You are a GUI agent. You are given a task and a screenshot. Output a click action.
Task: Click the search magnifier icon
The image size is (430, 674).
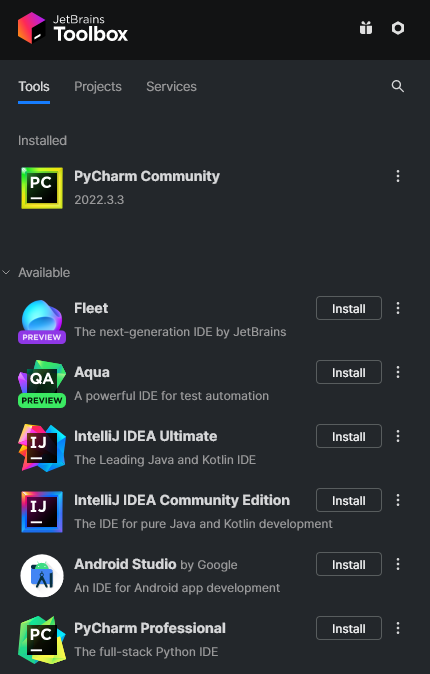(x=398, y=86)
